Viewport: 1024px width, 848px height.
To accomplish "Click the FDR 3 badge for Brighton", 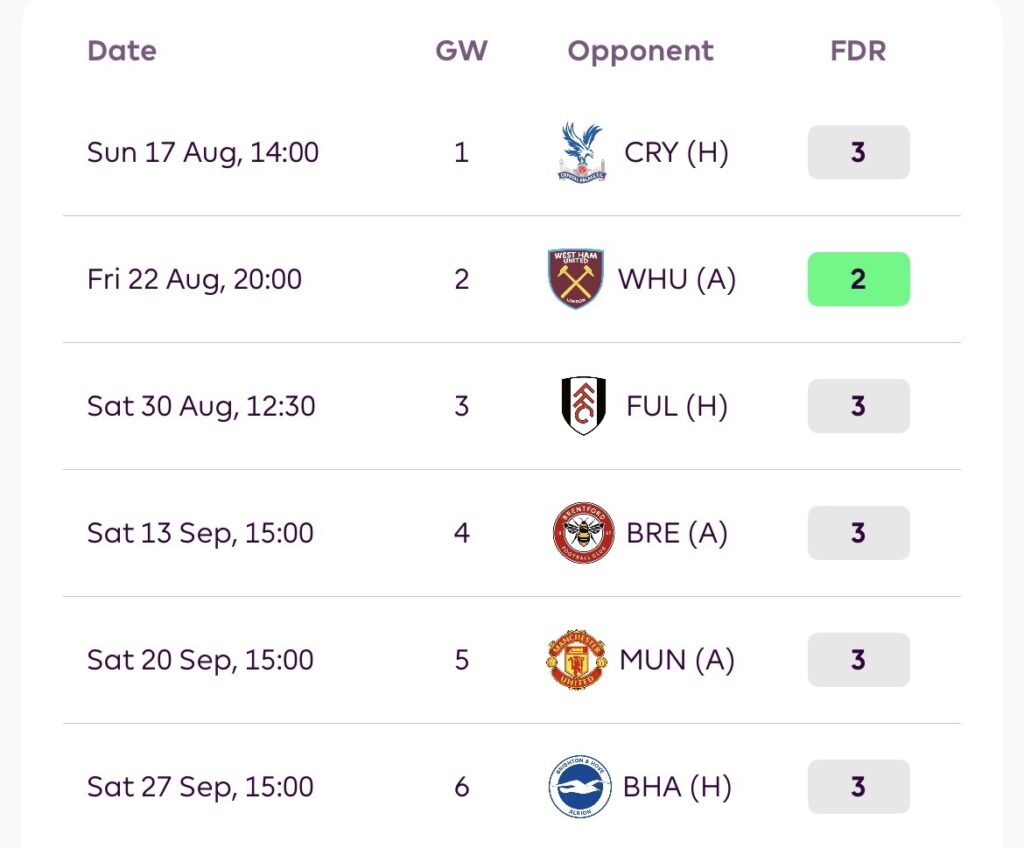I will tap(858, 787).
